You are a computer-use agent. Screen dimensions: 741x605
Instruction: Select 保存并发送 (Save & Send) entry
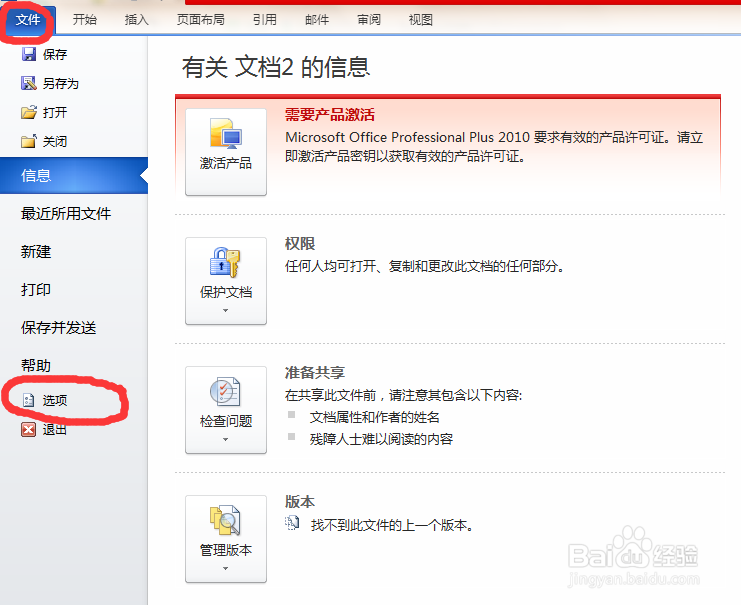pos(58,327)
